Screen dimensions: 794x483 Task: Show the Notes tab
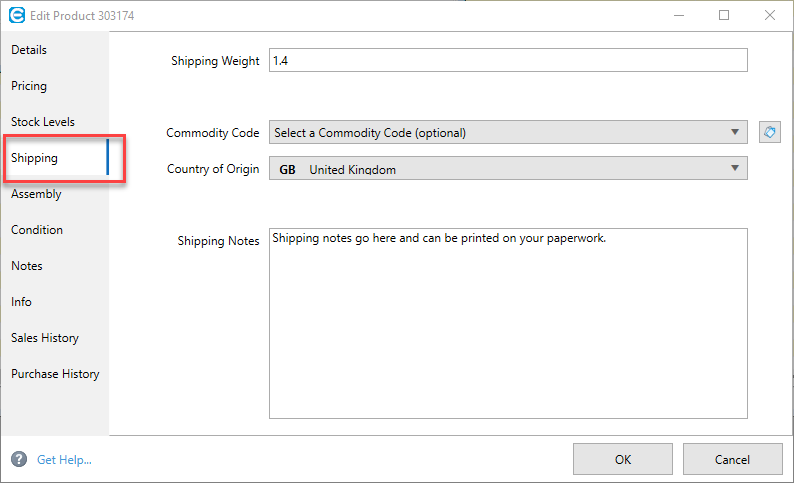(26, 266)
